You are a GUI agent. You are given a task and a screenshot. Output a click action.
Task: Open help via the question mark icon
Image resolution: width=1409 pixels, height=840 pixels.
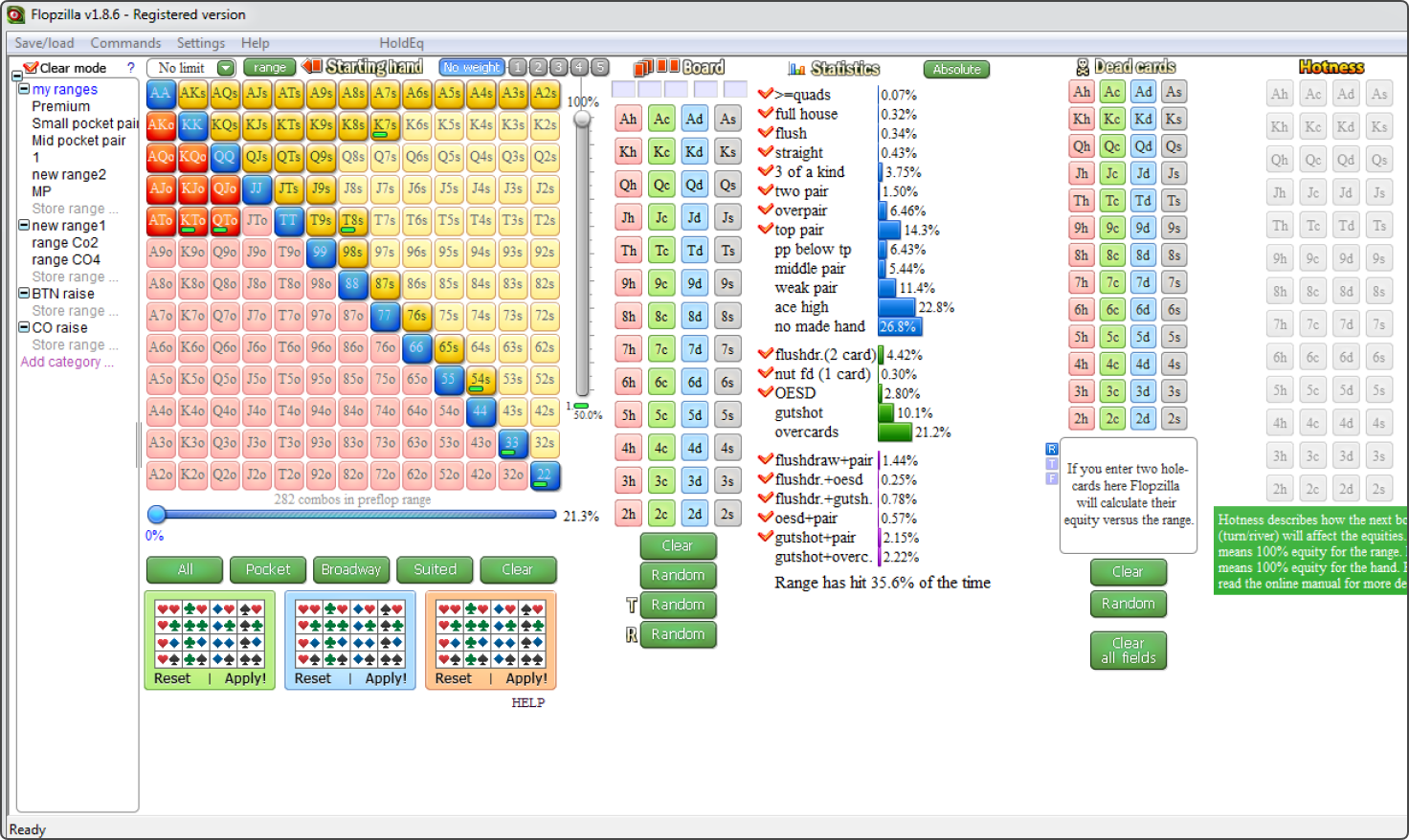[131, 67]
